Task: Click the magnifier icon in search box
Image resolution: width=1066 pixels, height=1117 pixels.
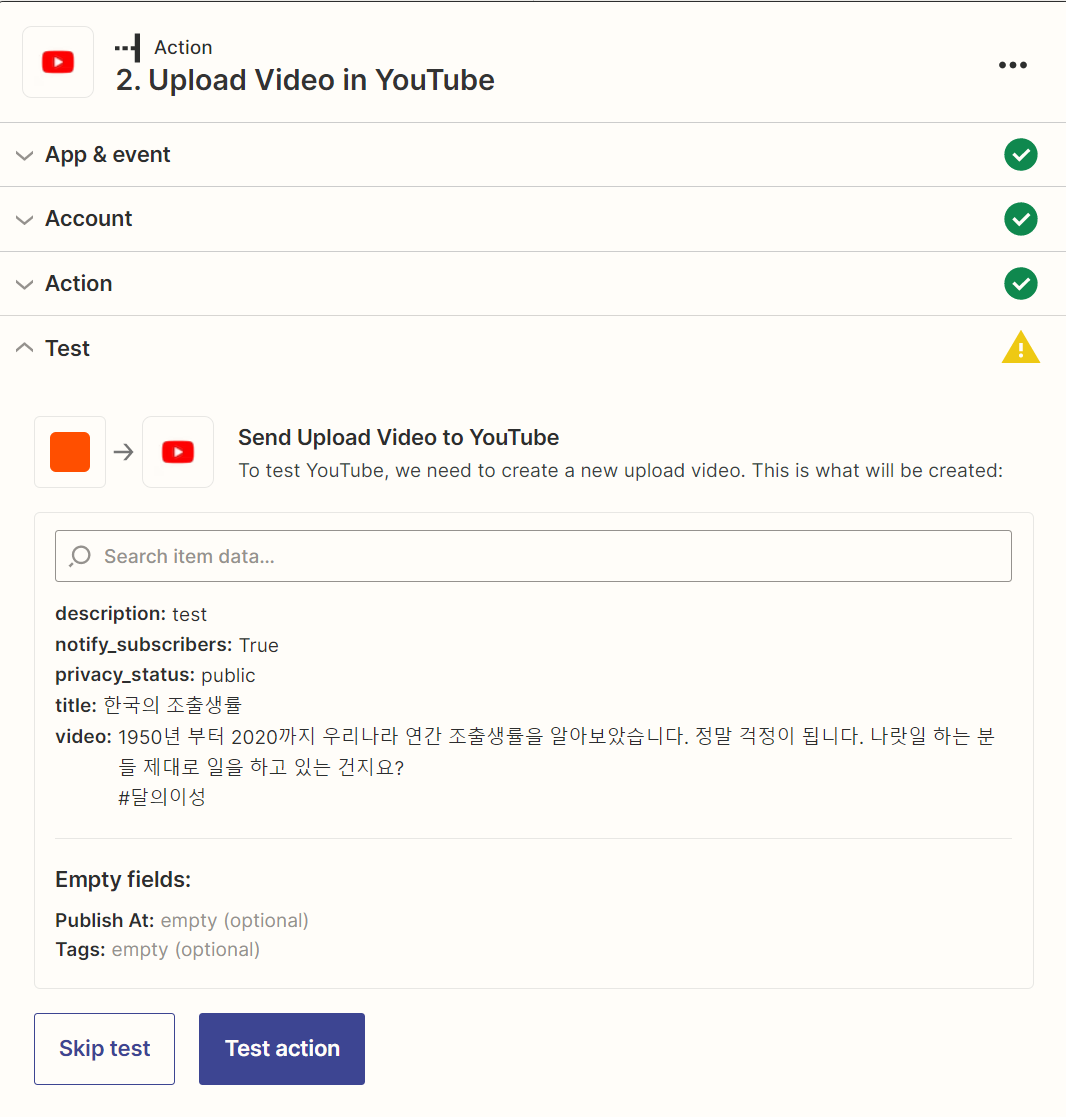Action: pyautogui.click(x=81, y=556)
